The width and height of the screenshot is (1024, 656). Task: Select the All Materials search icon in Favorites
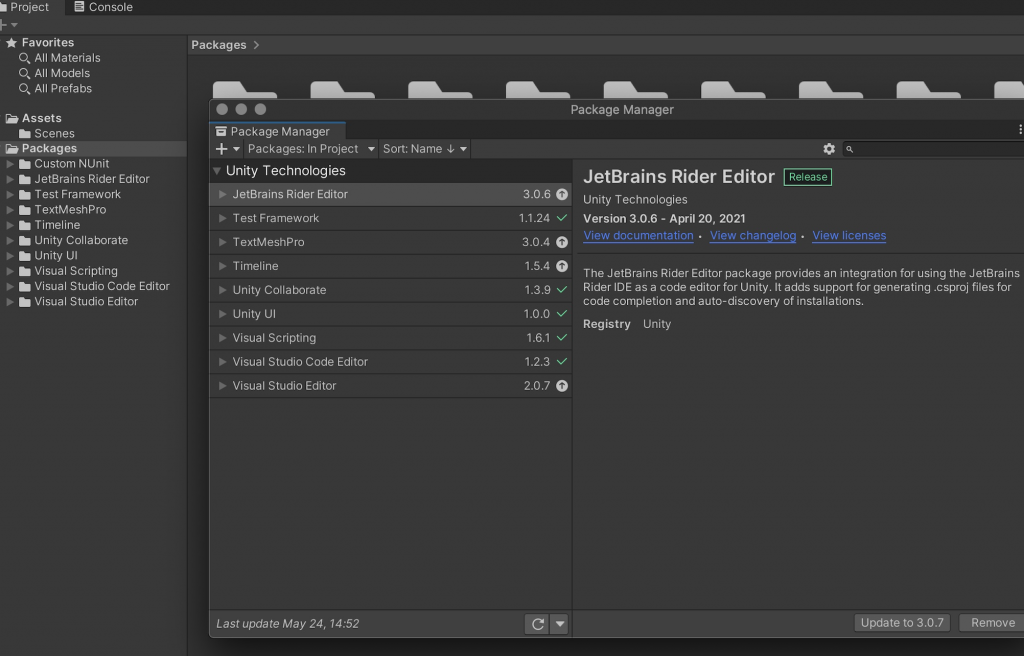(x=25, y=58)
